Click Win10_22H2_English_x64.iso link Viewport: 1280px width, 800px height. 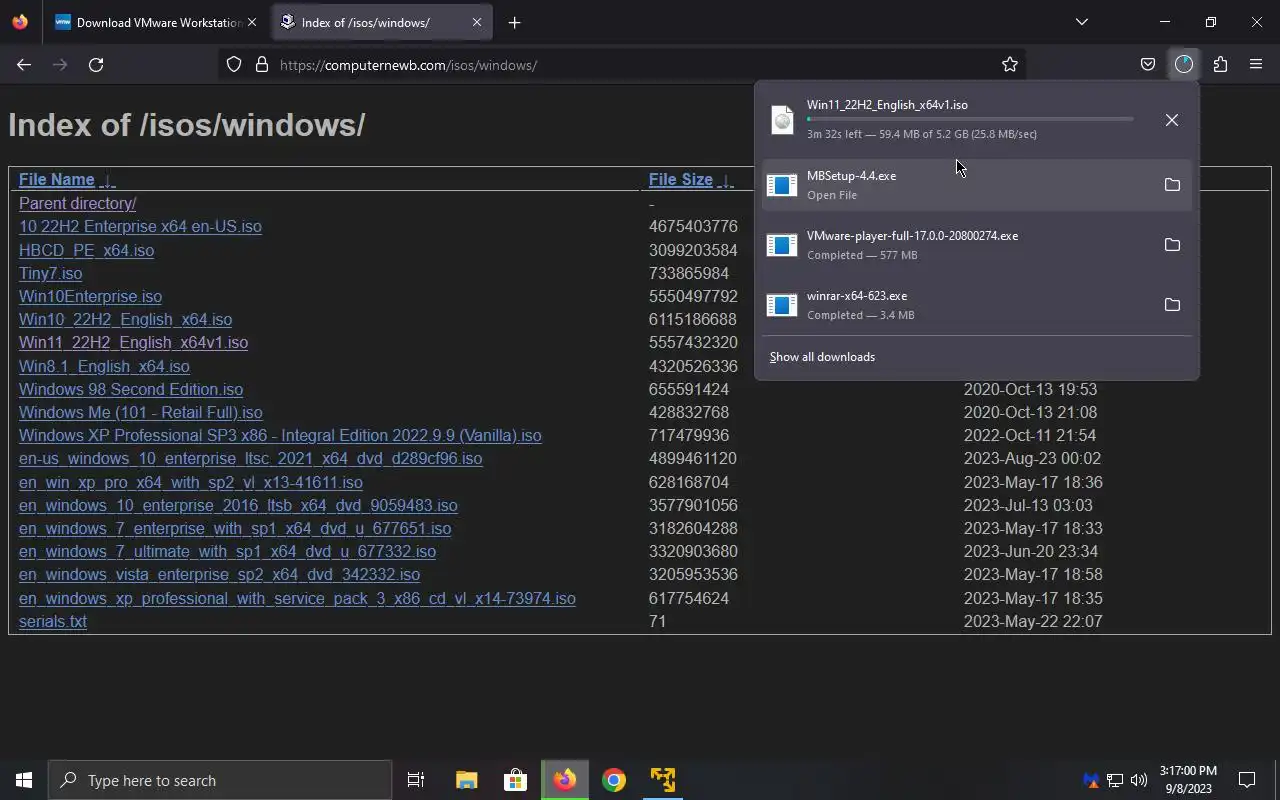tap(125, 320)
